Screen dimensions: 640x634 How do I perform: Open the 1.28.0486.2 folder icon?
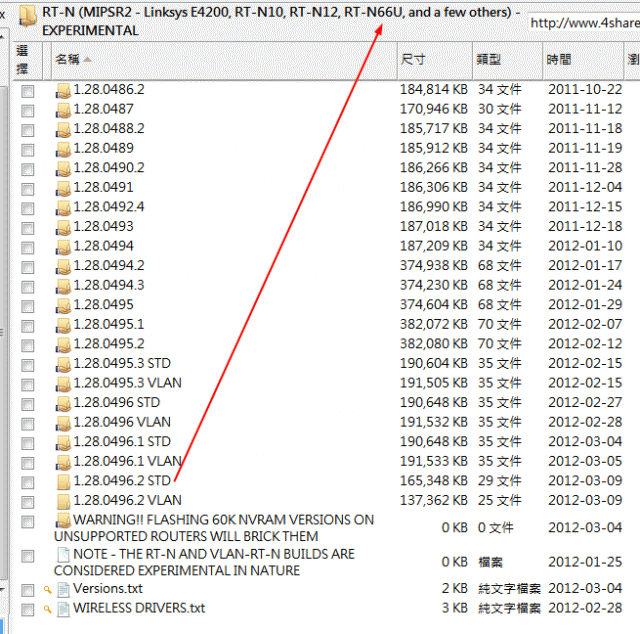click(x=63, y=90)
